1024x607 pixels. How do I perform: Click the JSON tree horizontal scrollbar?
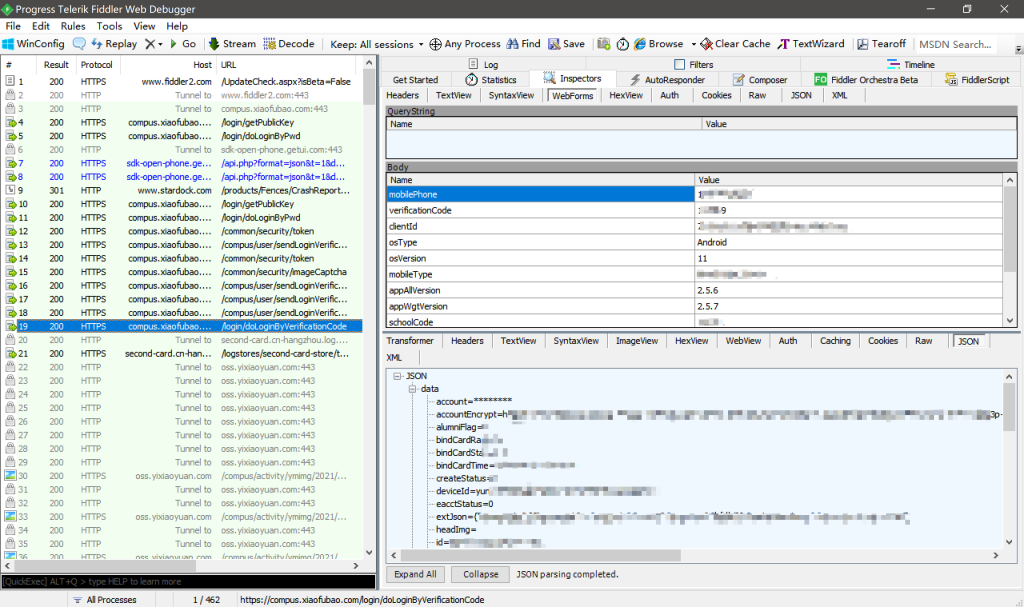694,555
